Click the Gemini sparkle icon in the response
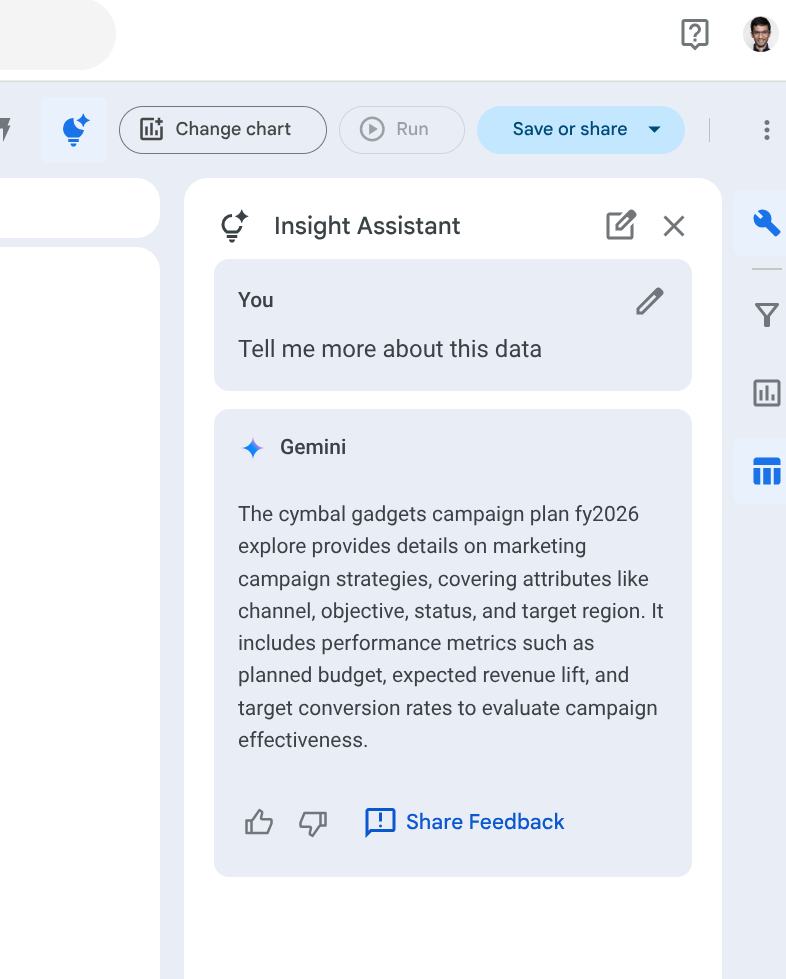The height and width of the screenshot is (979, 786). 252,447
